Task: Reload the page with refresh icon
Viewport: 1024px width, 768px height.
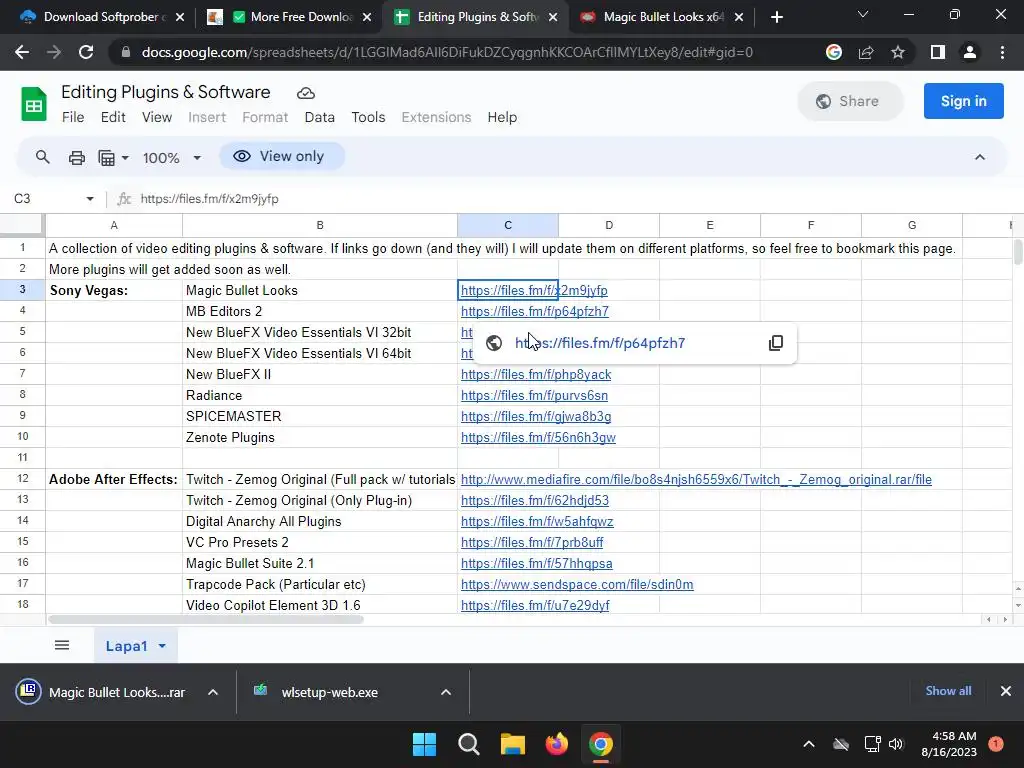Action: pos(86,52)
